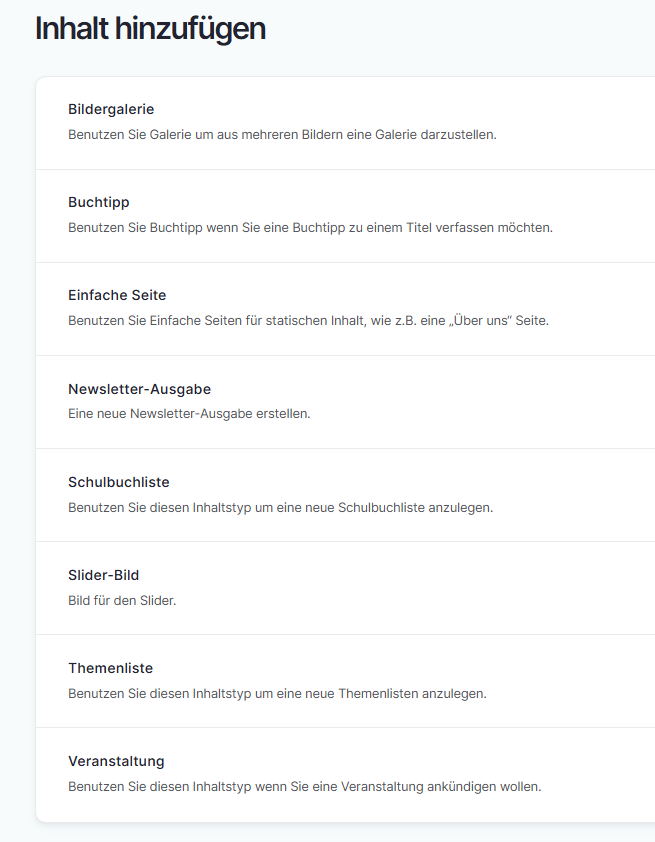Select the Buchtipp content type link
Viewport: 655px width, 842px height.
[x=98, y=202]
